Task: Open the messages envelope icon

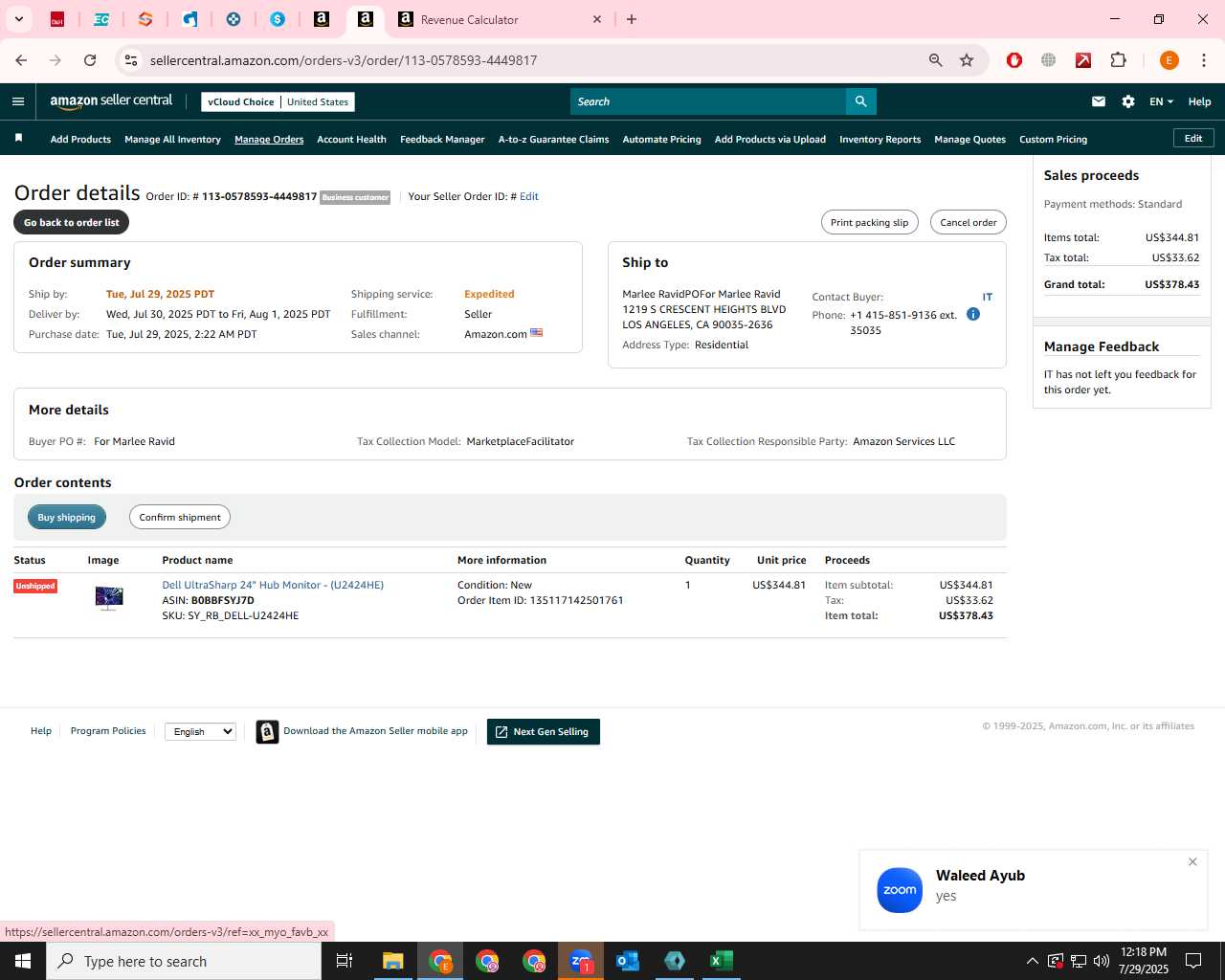Action: click(x=1099, y=101)
